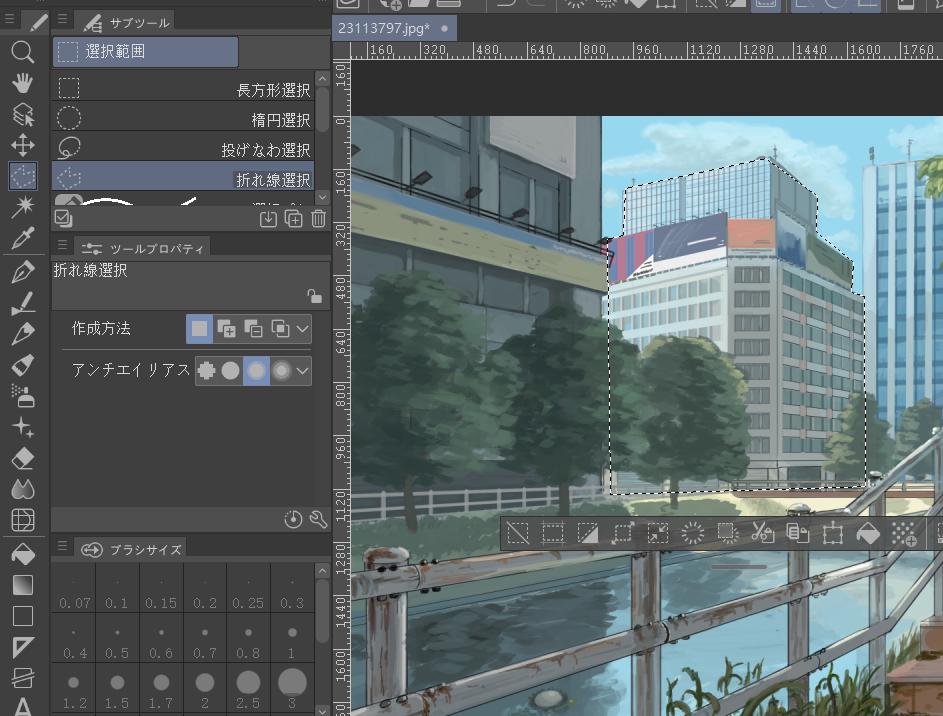Click Clear inside selection in the launcher

[692, 533]
